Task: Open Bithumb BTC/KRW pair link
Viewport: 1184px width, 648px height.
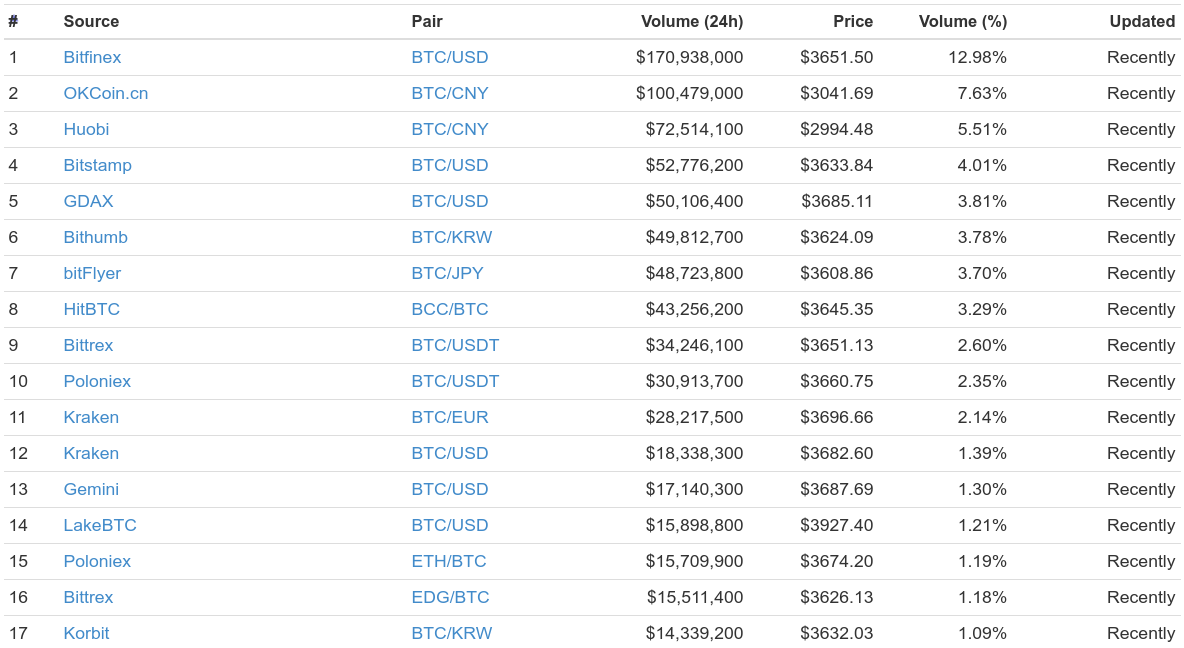Action: coord(452,237)
